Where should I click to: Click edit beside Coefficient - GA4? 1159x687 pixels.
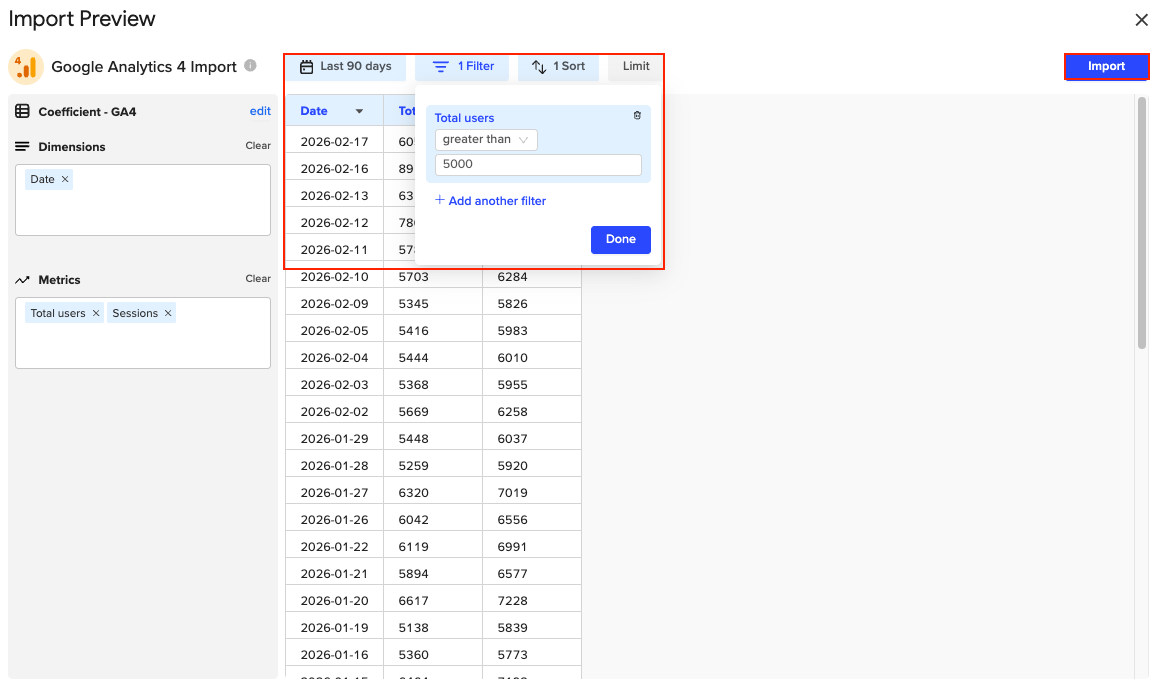260,111
